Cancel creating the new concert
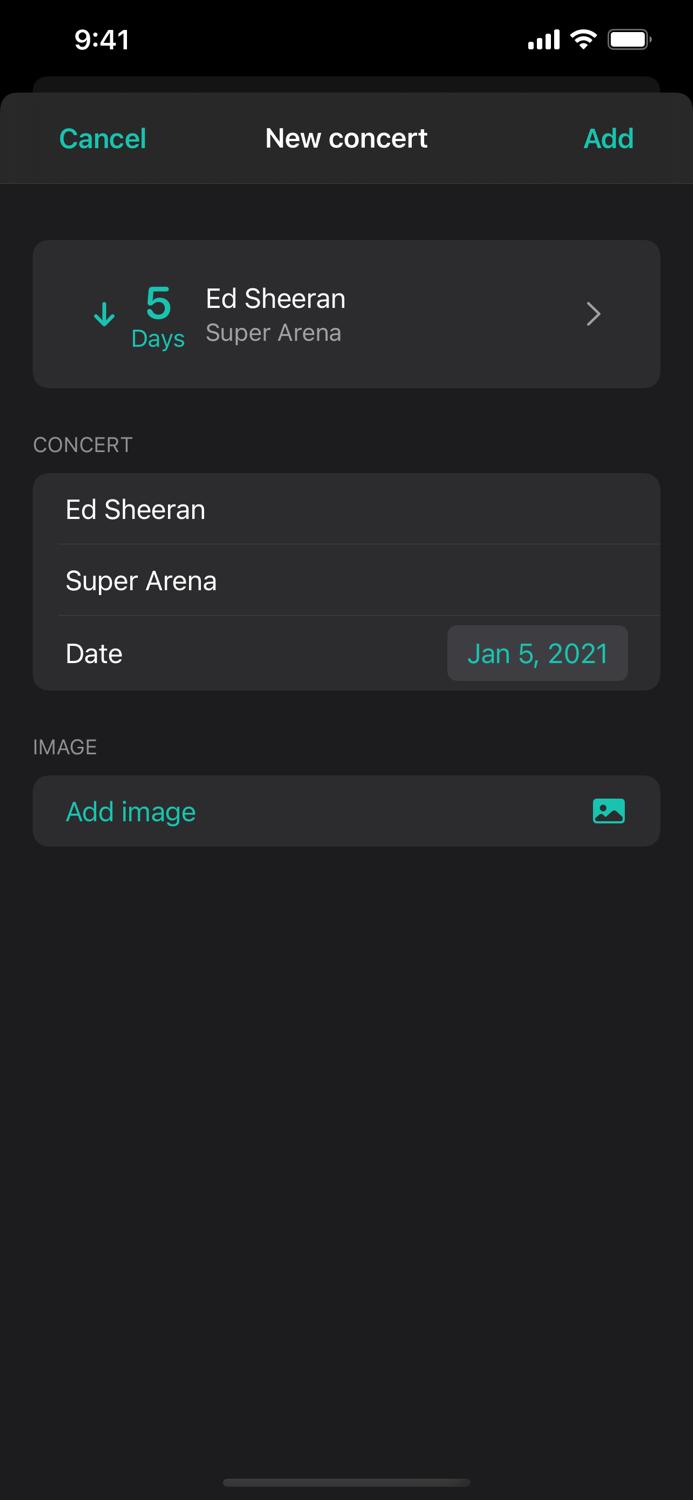 [102, 138]
